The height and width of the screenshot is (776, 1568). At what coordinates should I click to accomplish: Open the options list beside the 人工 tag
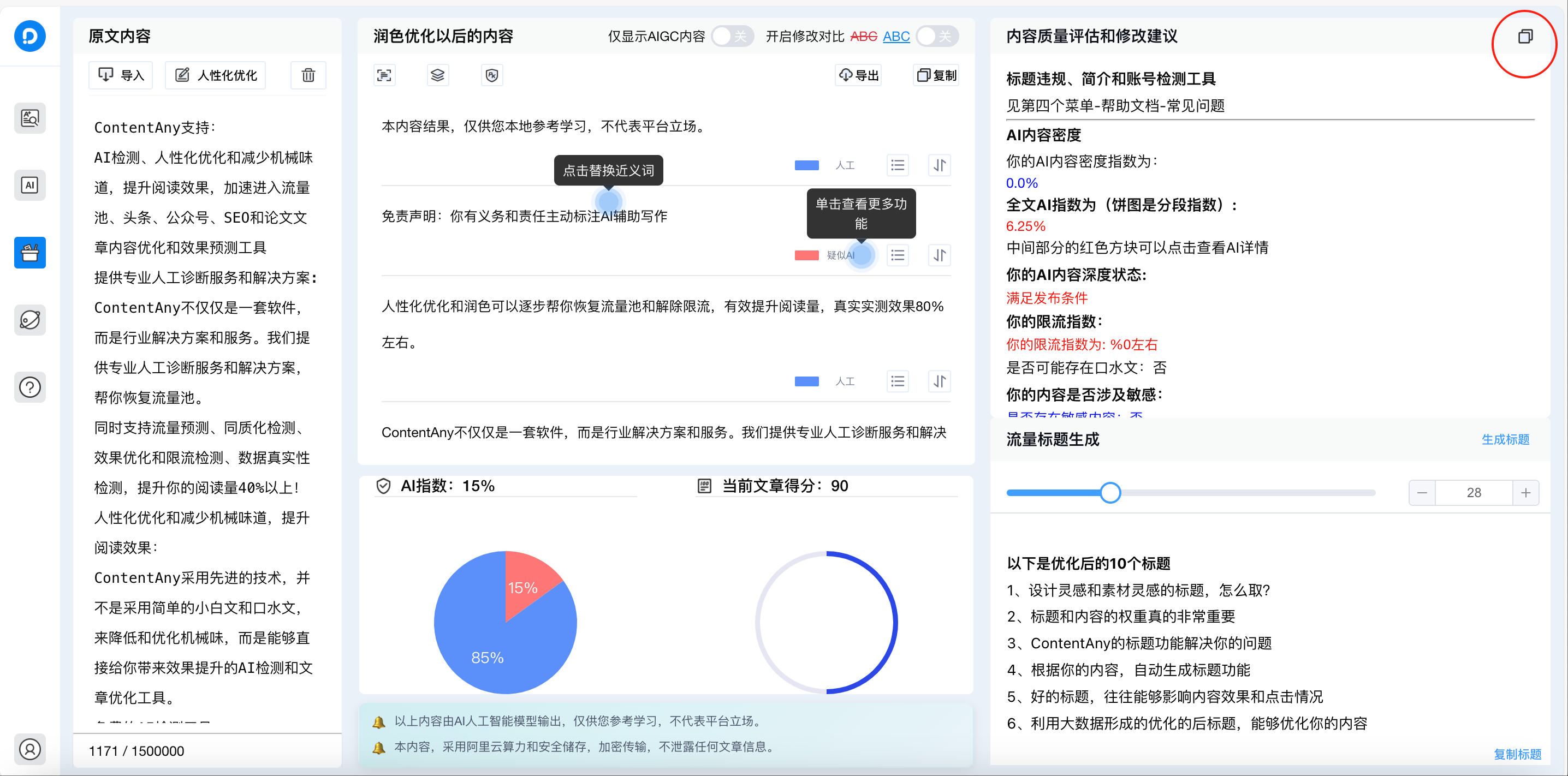(897, 165)
